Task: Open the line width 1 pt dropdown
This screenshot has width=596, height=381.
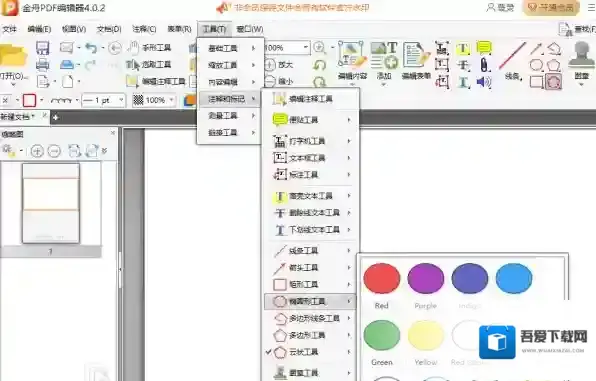Action: pyautogui.click(x=121, y=100)
